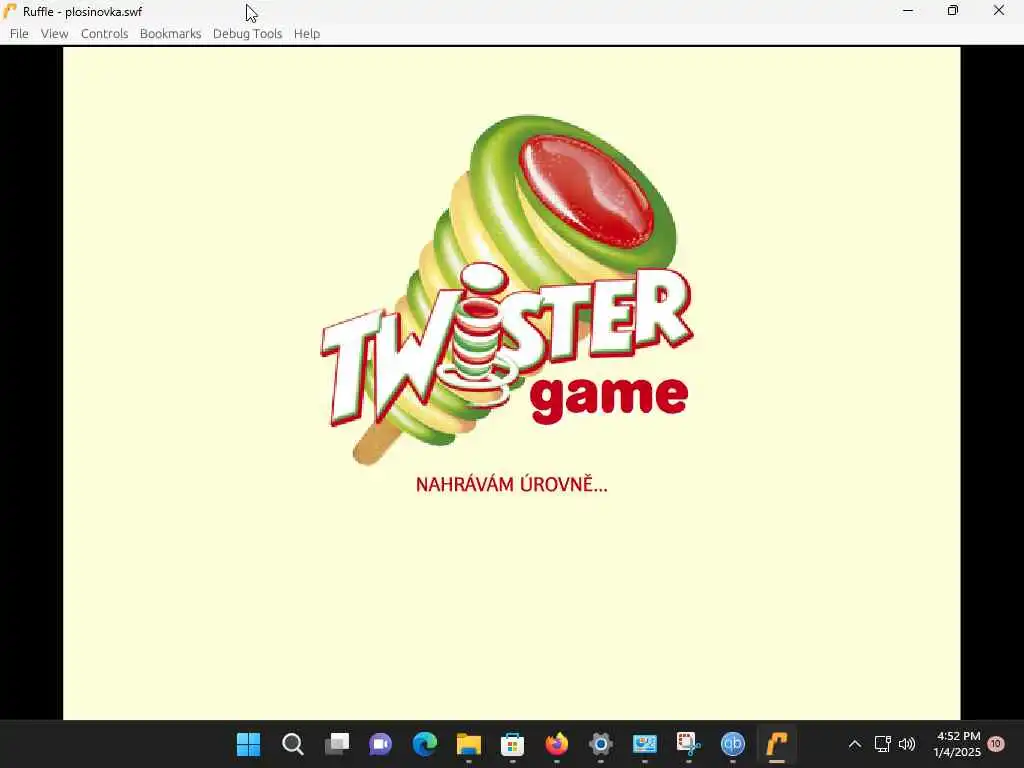Viewport: 1024px width, 768px height.
Task: Select the Ruffle taskbar icon
Action: [x=776, y=744]
